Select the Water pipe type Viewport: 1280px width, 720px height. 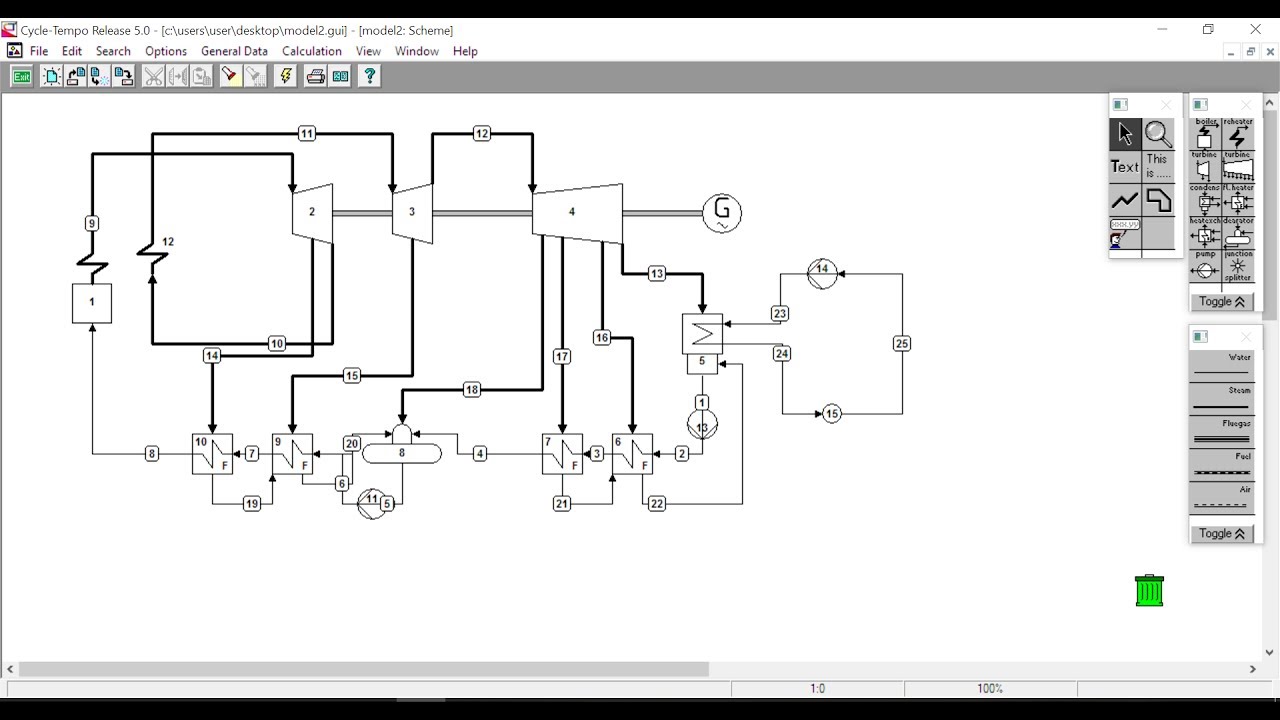coord(1222,365)
